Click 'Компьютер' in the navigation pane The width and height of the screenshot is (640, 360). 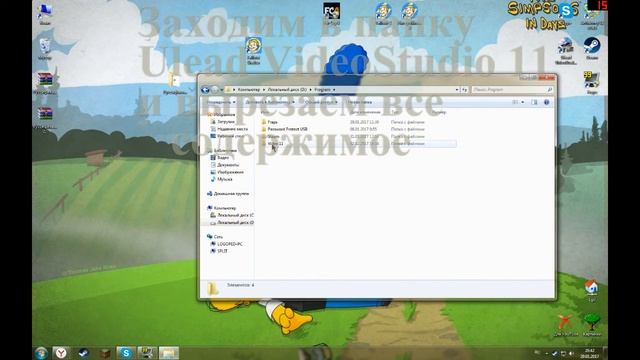224,208
